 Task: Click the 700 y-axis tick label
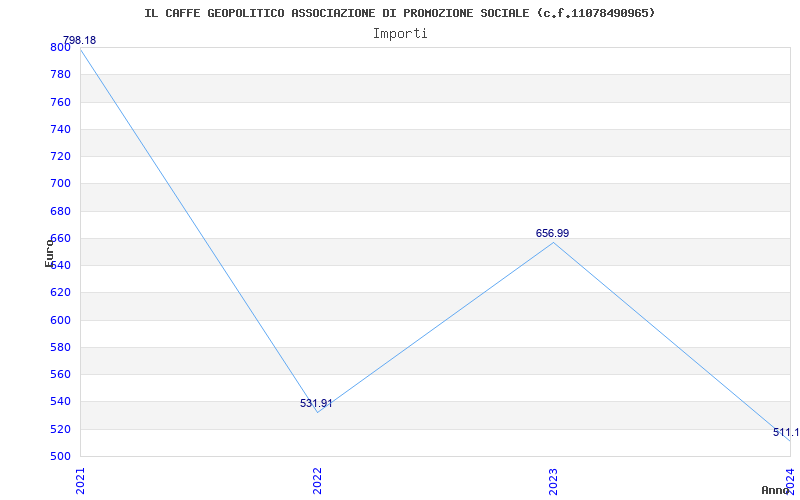tap(60, 184)
